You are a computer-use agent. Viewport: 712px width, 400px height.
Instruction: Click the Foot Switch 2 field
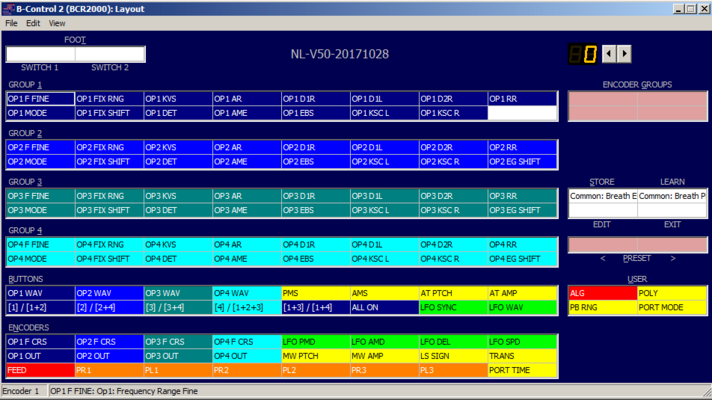click(110, 54)
